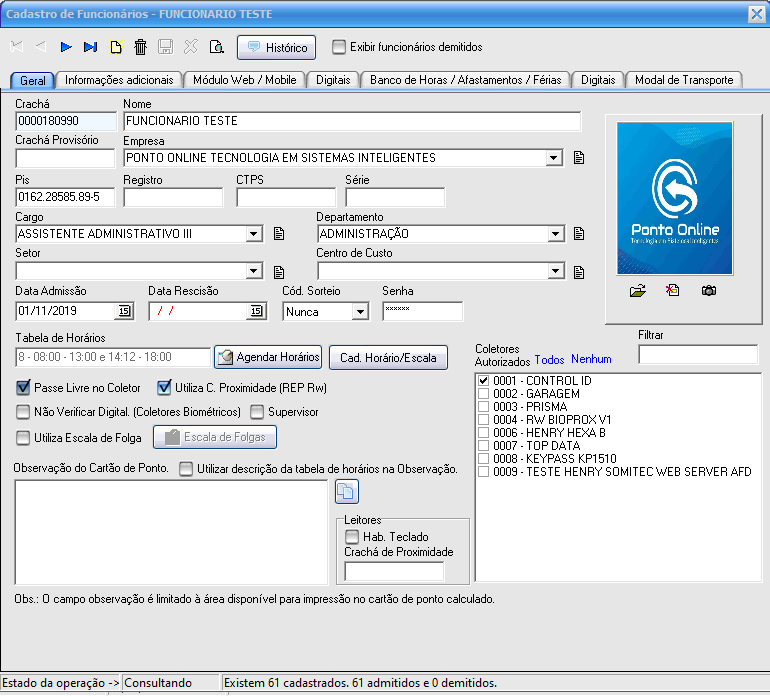The image size is (770, 696).
Task: Check collector 0002 - GARAGEM
Action: click(x=484, y=394)
